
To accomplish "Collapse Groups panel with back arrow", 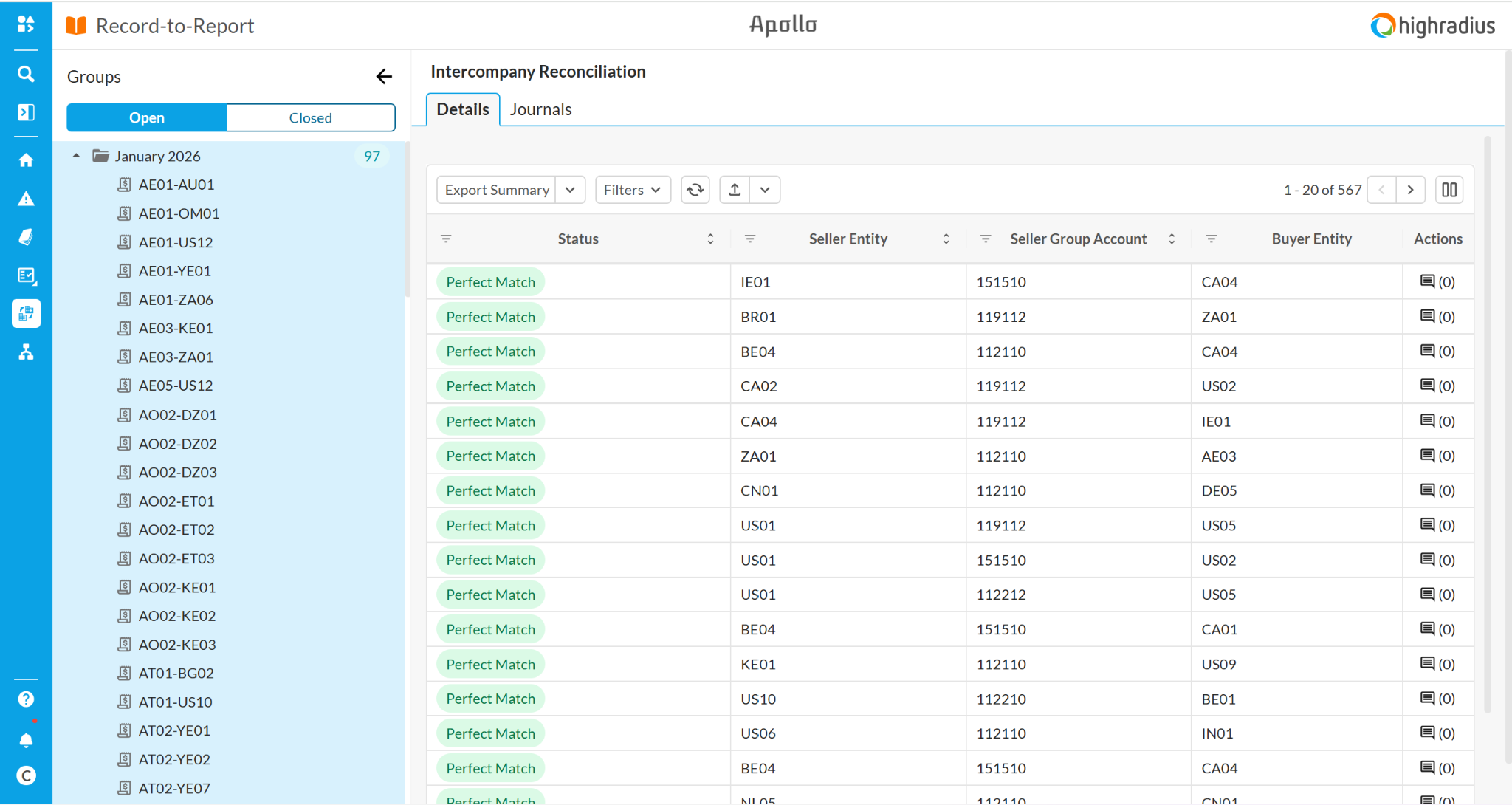I will tap(384, 77).
